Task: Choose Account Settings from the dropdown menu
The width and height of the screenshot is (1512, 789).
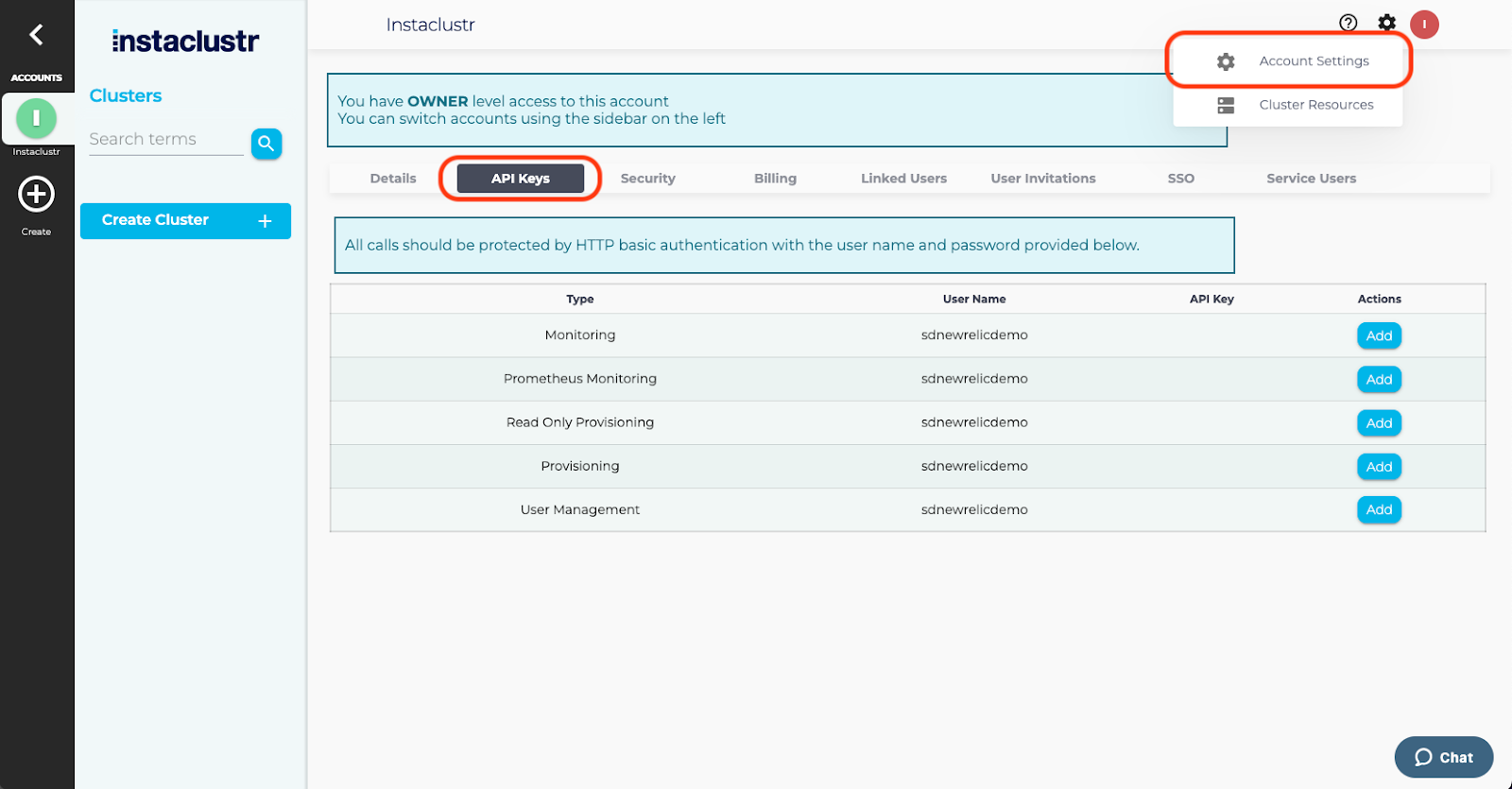Action: point(1313,61)
